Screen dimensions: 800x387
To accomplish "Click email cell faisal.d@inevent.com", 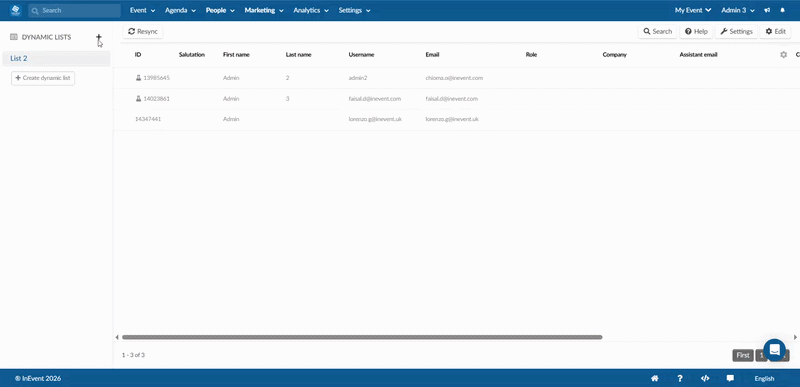I will [x=452, y=98].
